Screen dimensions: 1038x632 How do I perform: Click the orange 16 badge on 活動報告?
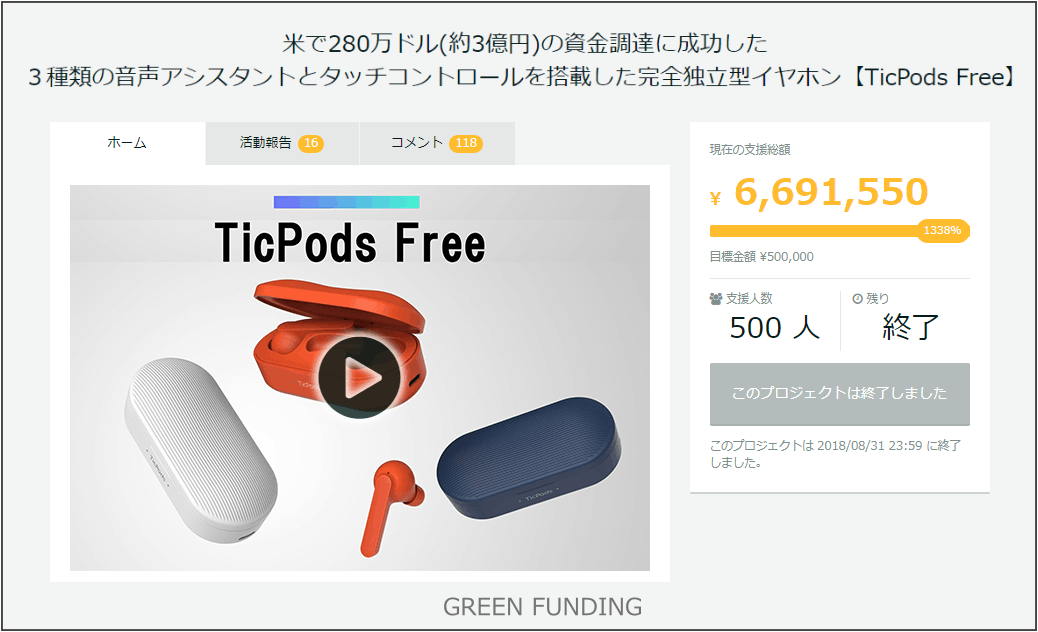pos(310,143)
